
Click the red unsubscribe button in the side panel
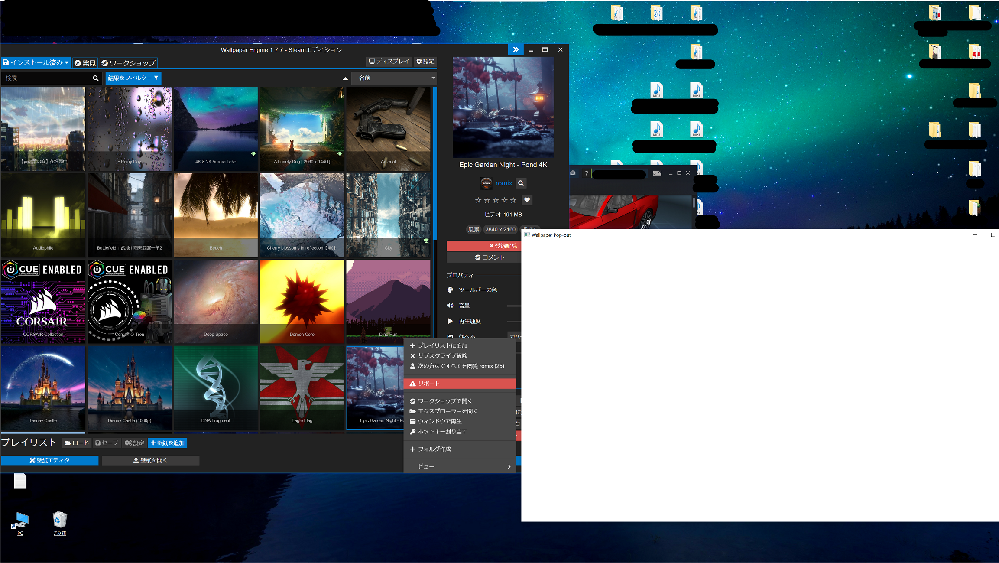[484, 246]
